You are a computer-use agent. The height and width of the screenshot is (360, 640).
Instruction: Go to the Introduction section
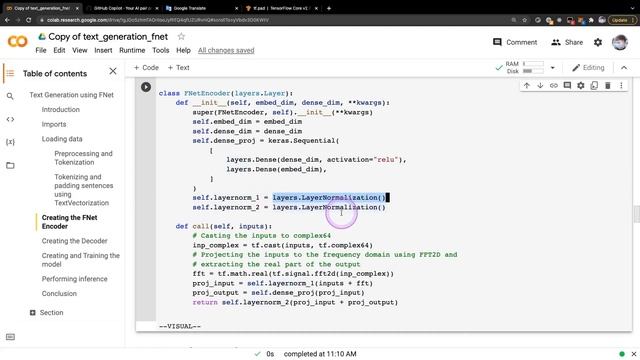(x=60, y=109)
